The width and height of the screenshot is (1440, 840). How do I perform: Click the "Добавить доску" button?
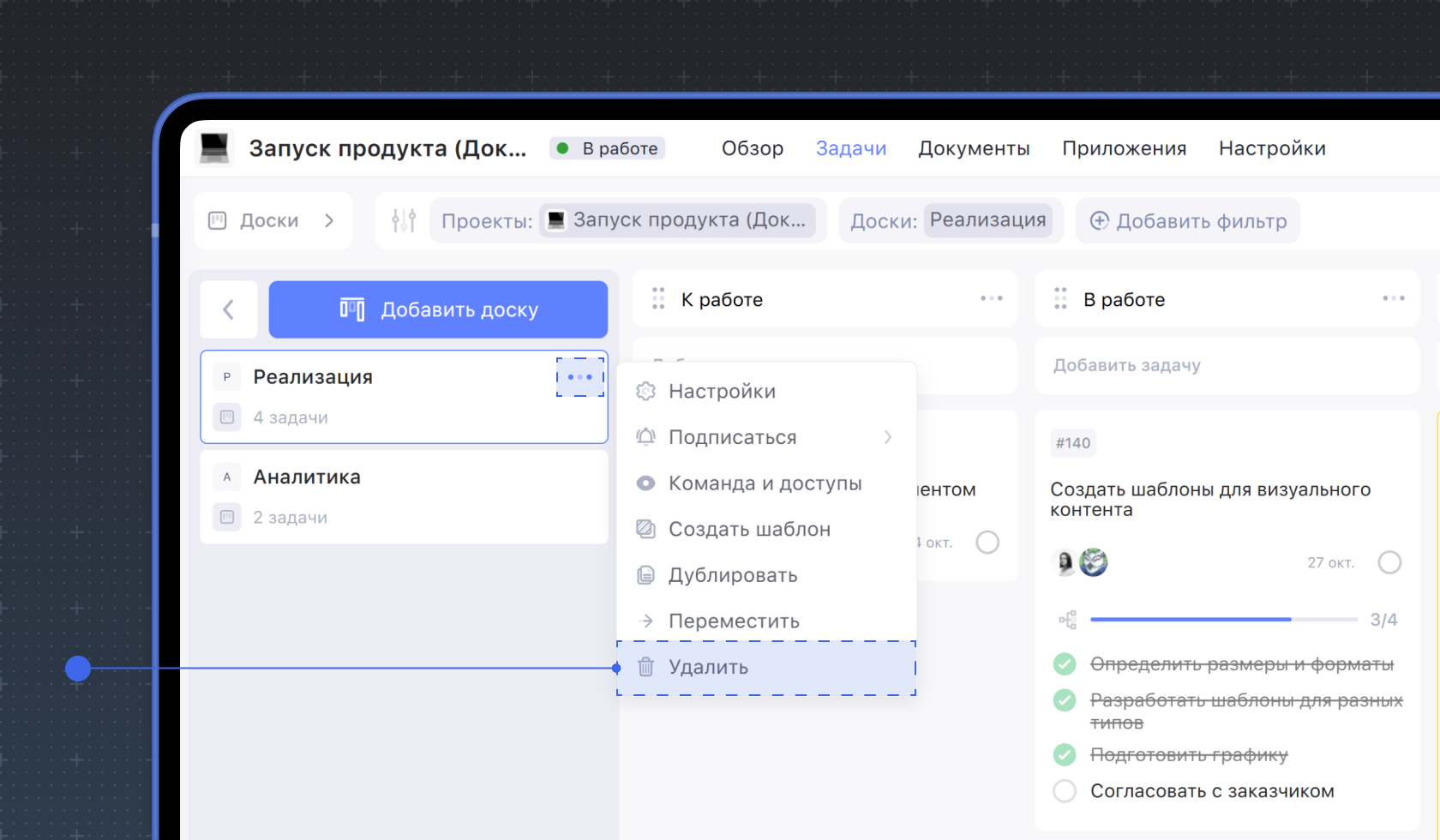click(438, 309)
